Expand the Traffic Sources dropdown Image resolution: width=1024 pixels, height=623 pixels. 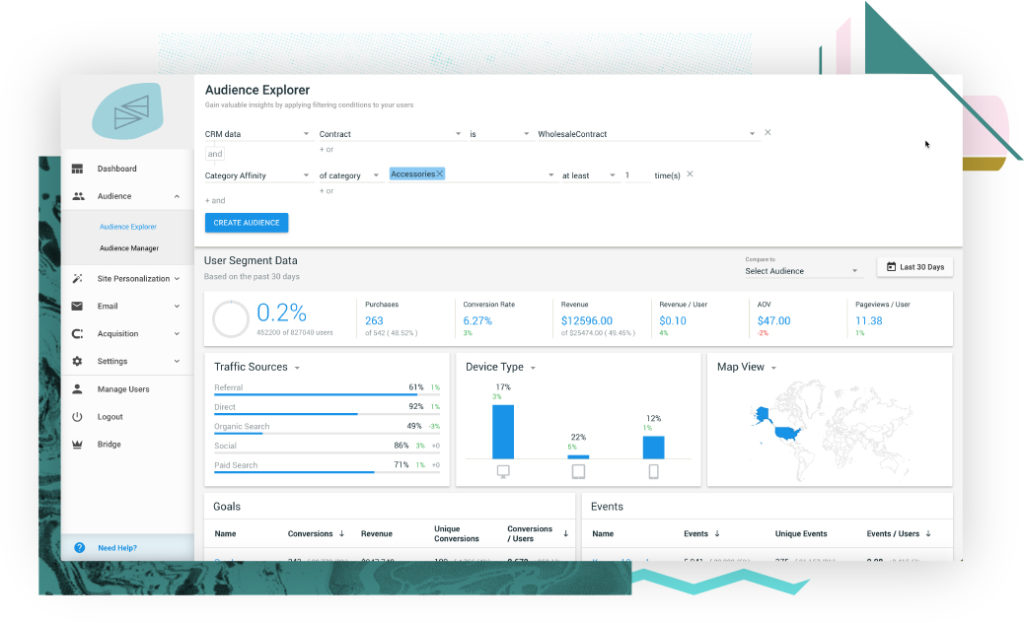click(297, 368)
